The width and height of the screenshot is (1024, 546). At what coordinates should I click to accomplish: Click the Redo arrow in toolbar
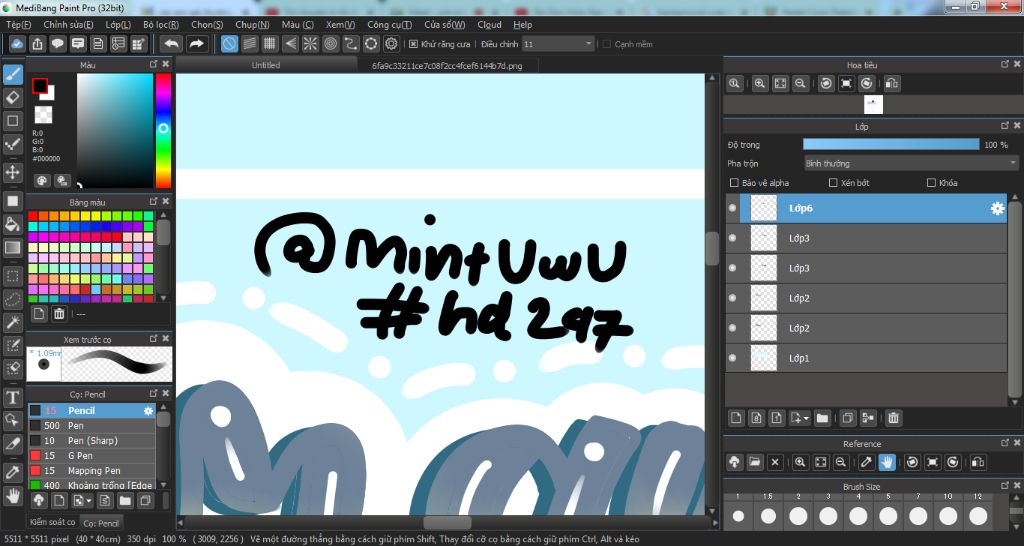tap(196, 44)
